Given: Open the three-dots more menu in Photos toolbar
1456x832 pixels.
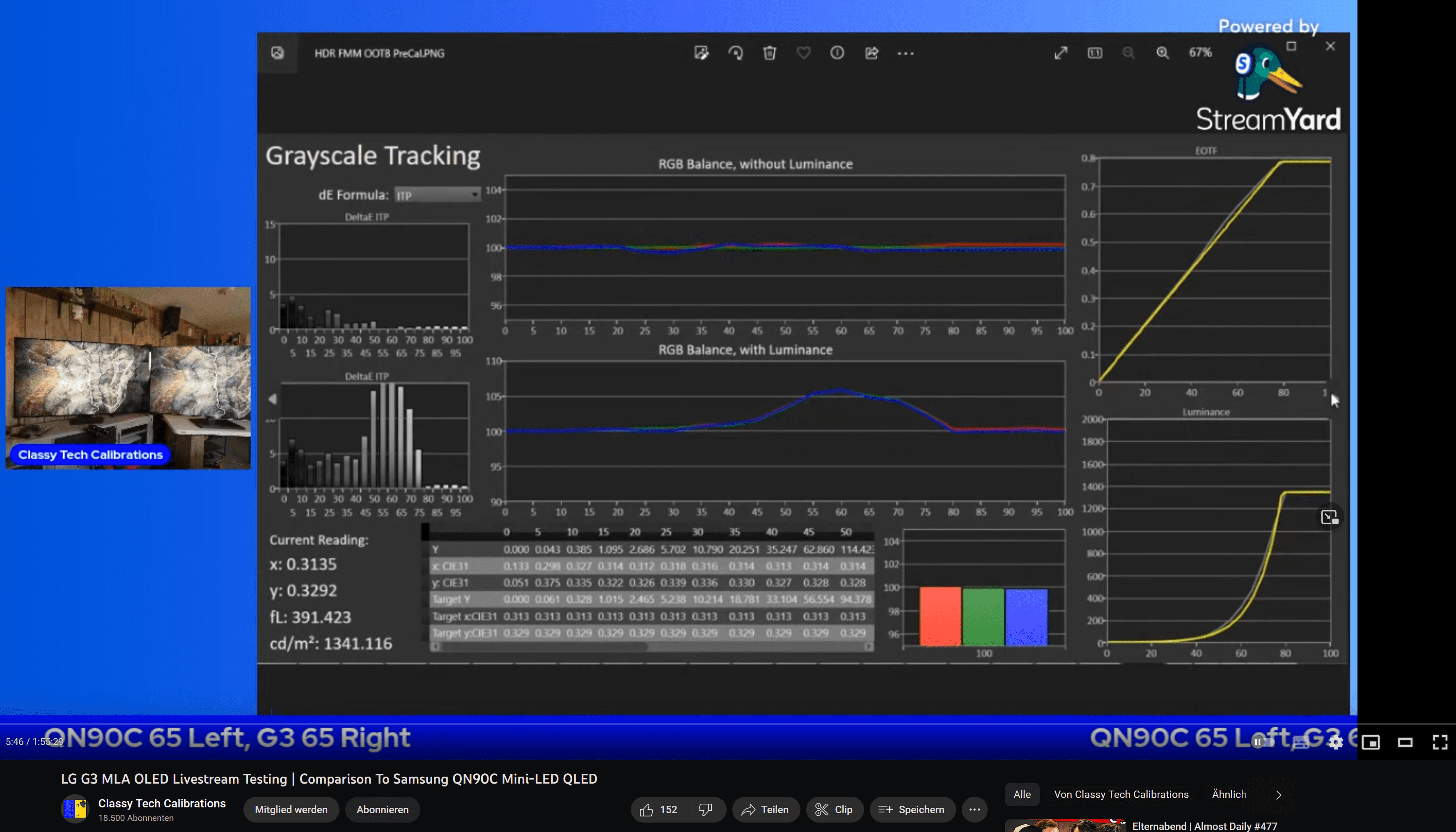Looking at the screenshot, I should (906, 53).
